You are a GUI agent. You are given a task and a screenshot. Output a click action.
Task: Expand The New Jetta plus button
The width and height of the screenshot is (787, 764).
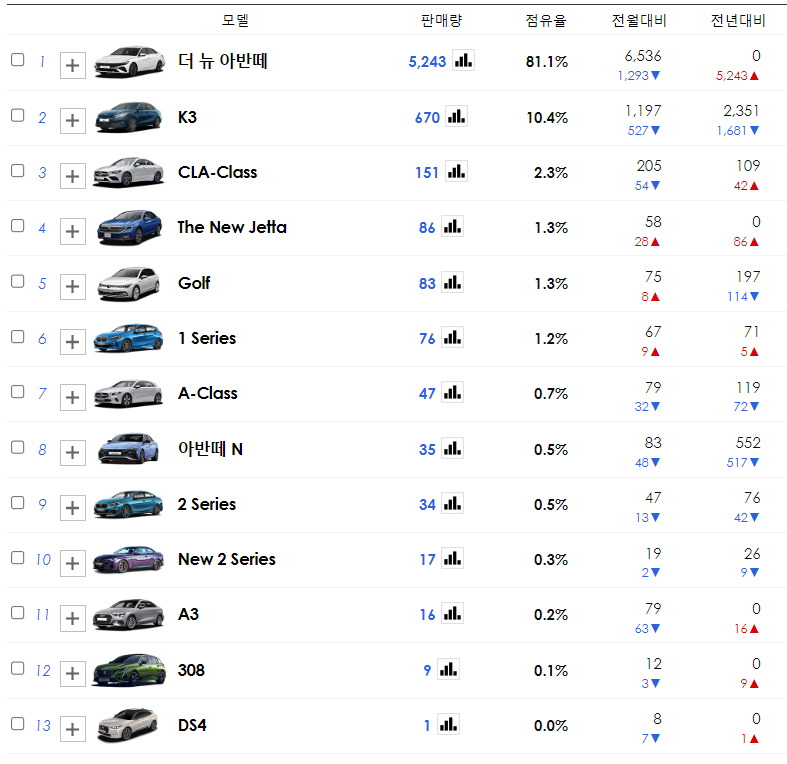(73, 231)
